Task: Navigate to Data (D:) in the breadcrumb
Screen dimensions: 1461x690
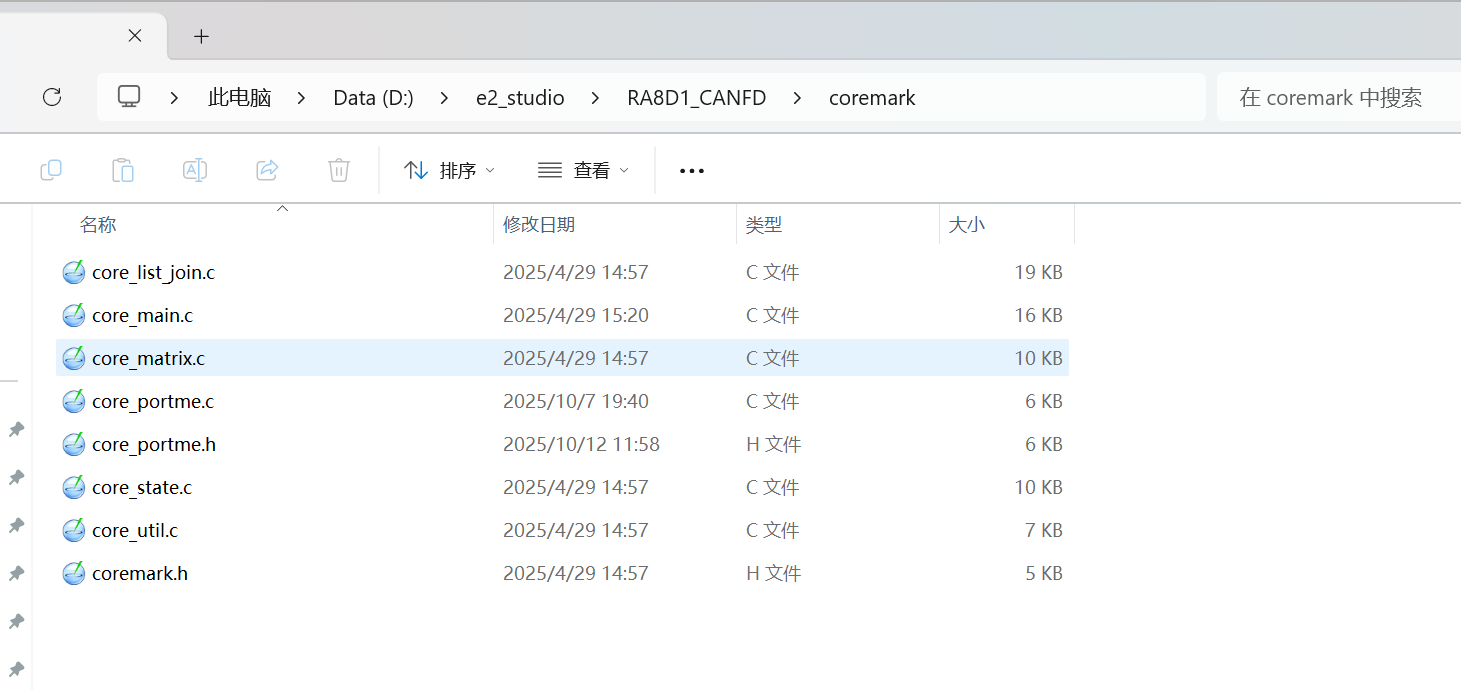Action: point(373,98)
